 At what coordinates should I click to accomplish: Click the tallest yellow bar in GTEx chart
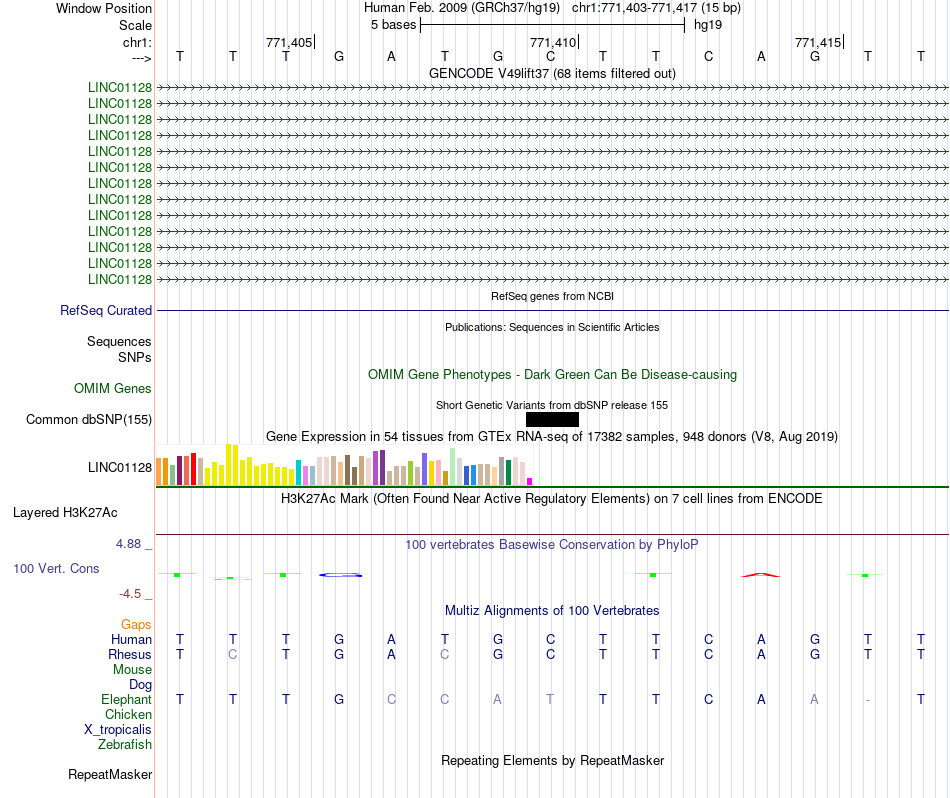click(x=229, y=465)
